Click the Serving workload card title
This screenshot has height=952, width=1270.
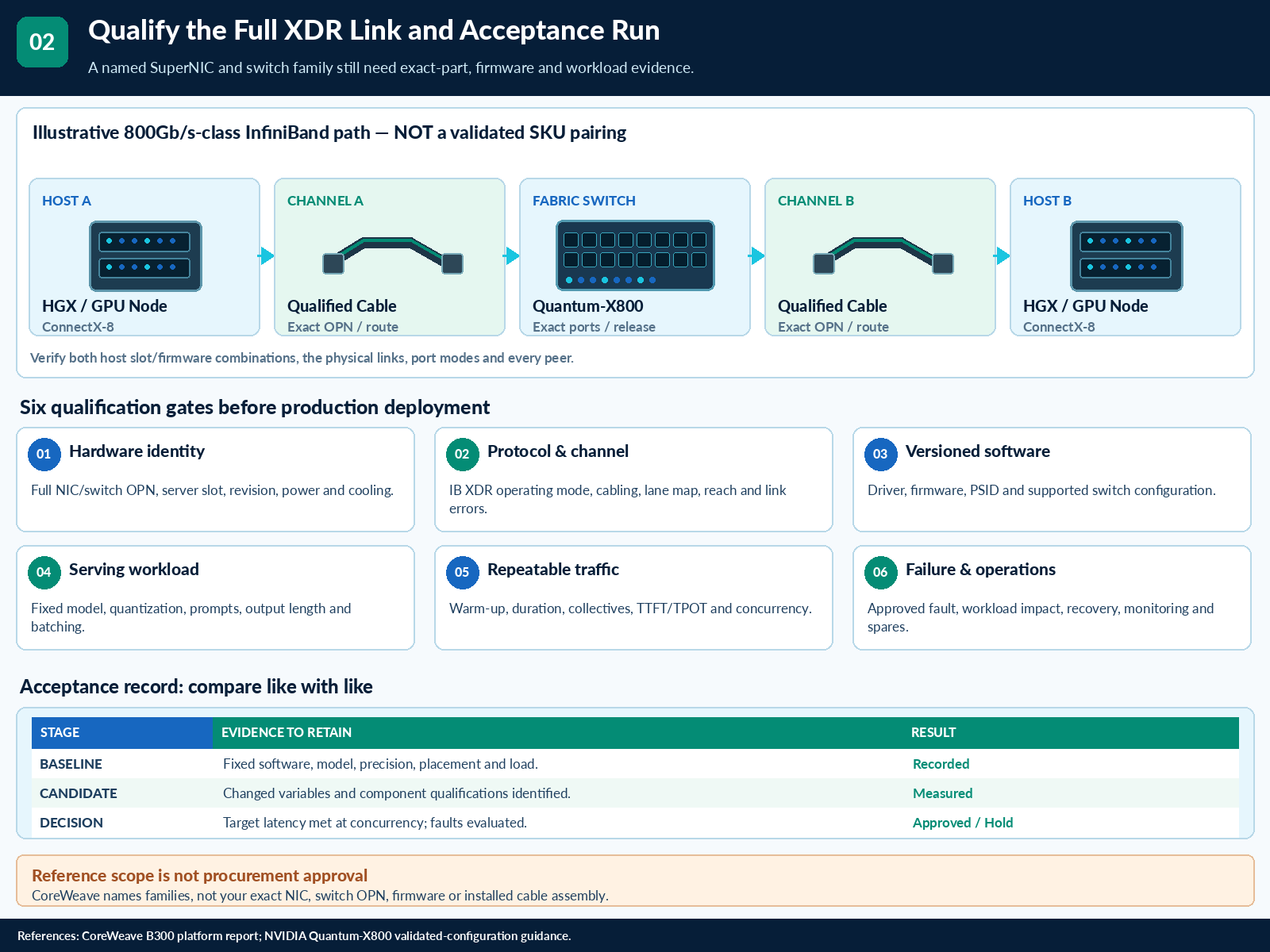click(134, 570)
